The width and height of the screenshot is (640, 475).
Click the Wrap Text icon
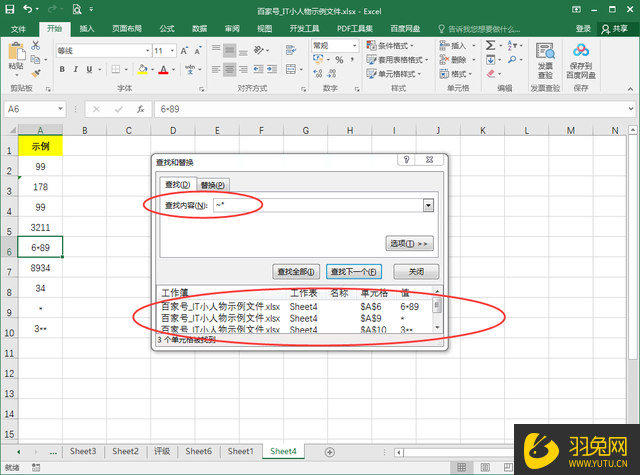(291, 50)
